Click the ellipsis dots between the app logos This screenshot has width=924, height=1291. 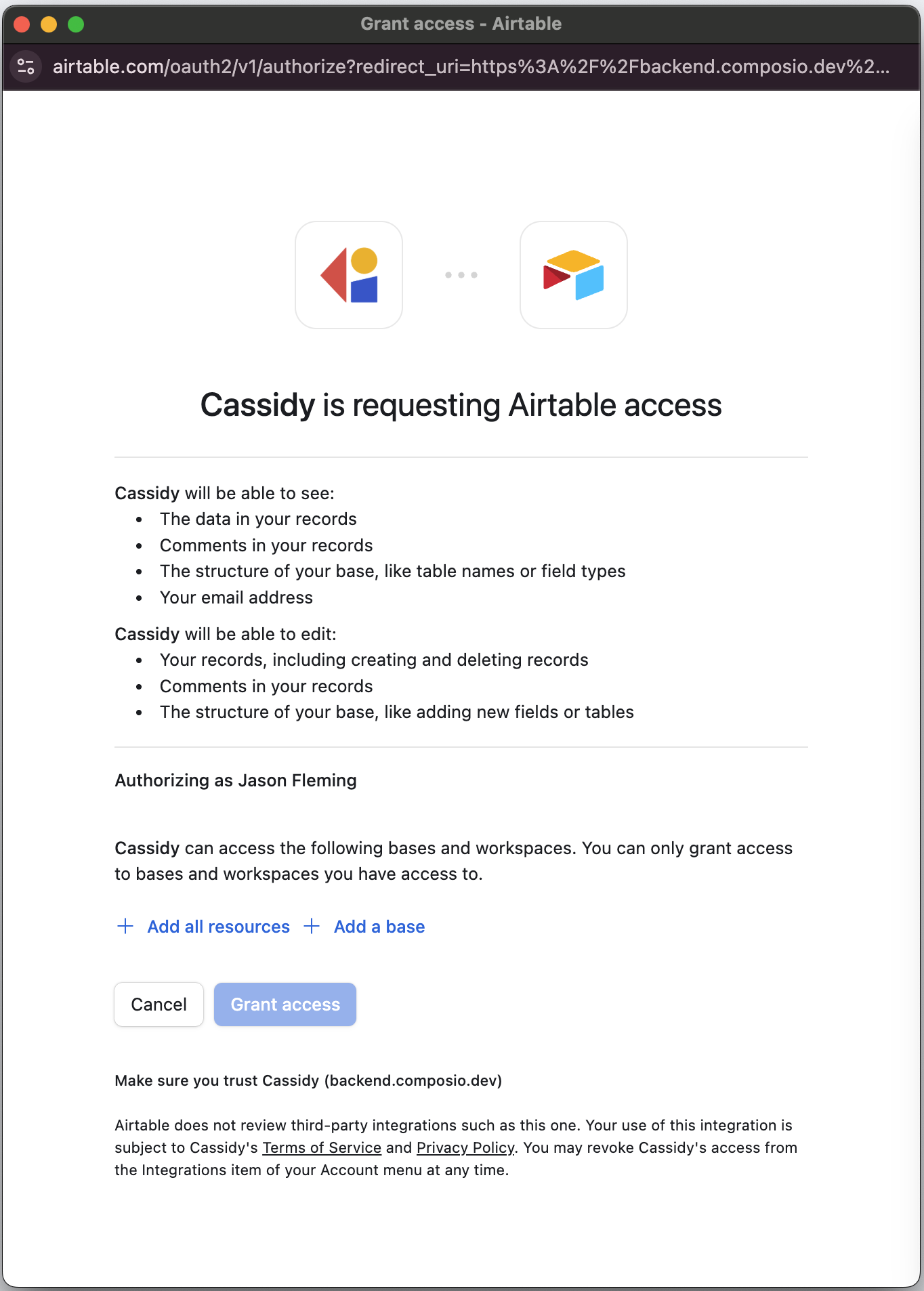click(461, 275)
